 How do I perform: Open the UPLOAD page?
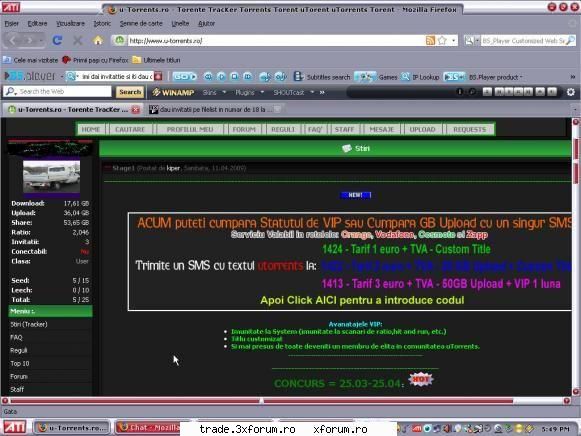422,129
